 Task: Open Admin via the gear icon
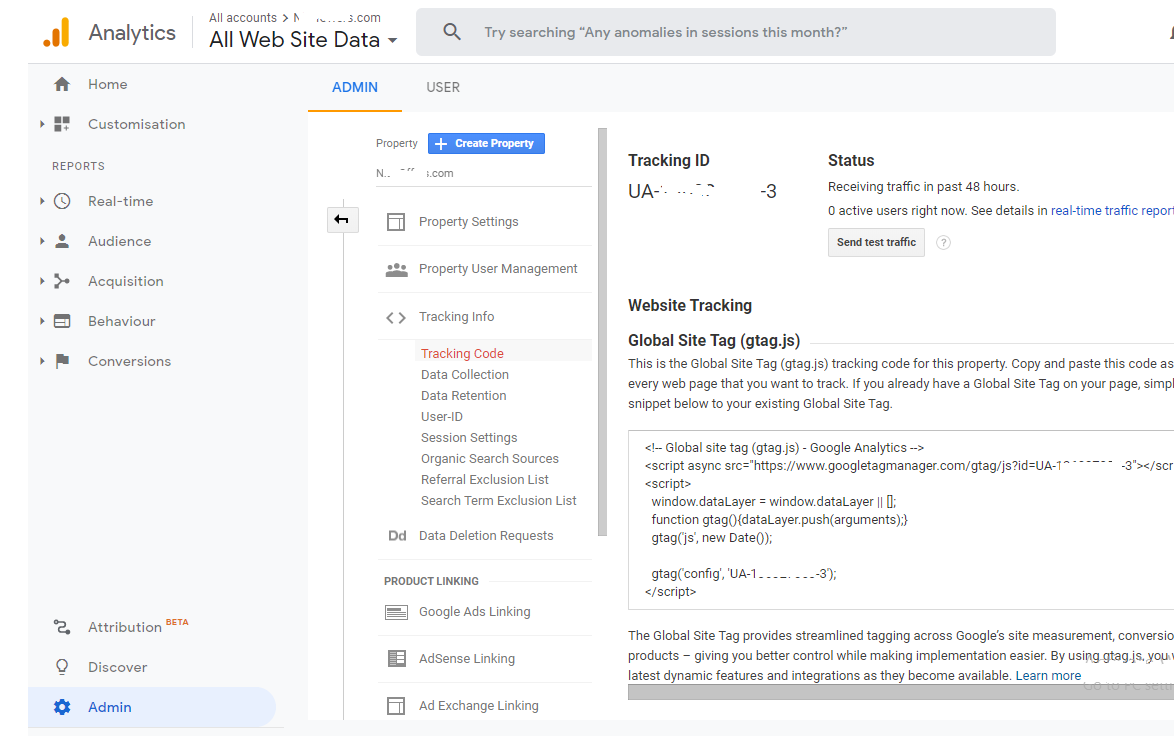tap(62, 707)
